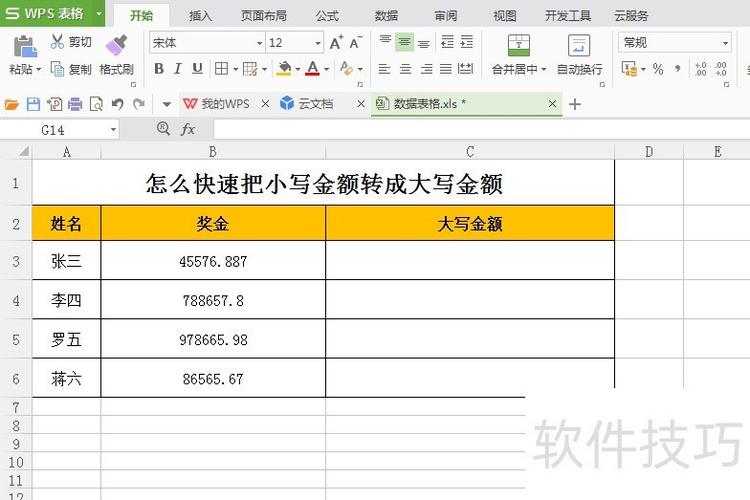The width and height of the screenshot is (750, 500).
Task: Click the undo arrow
Action: coord(118,104)
